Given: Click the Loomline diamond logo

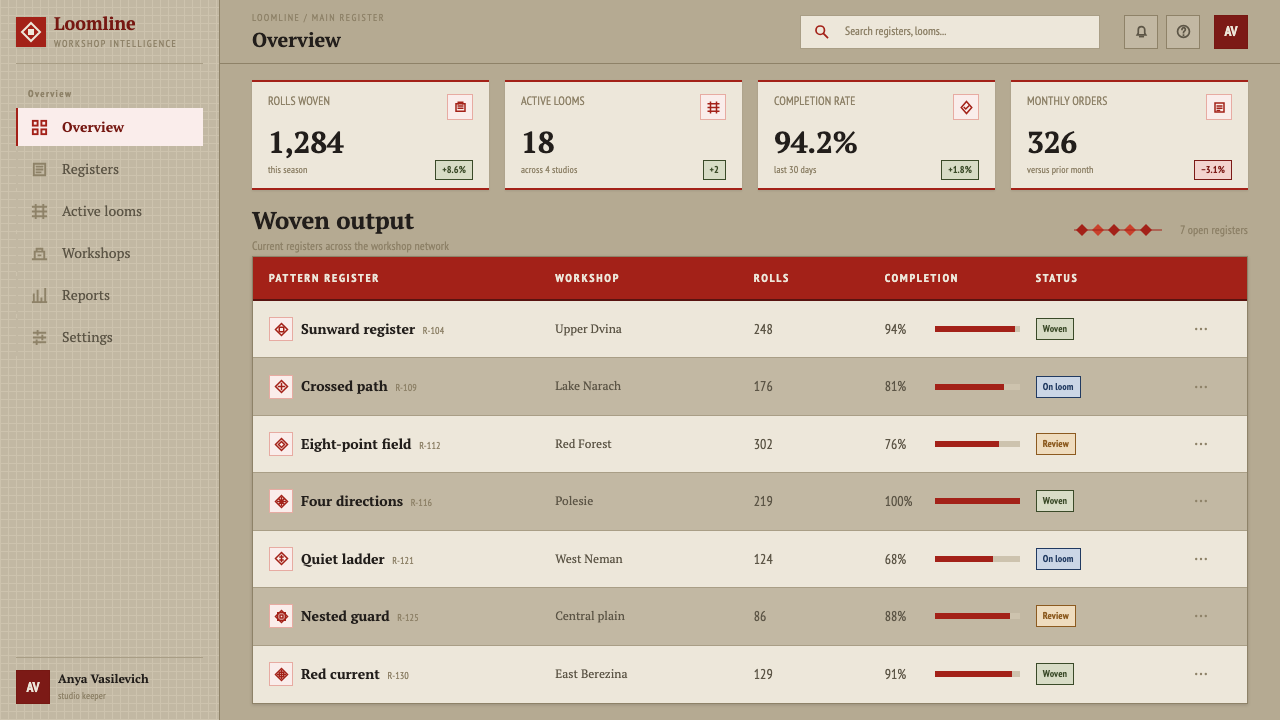Looking at the screenshot, I should [x=31, y=32].
